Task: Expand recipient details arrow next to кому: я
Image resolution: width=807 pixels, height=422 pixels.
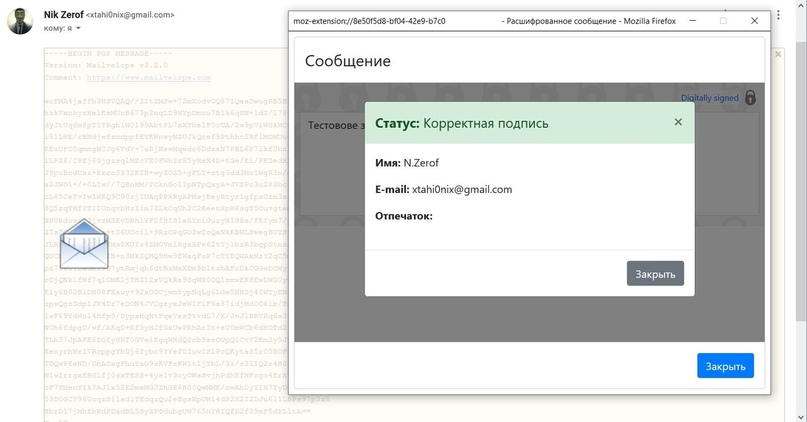Action: point(78,28)
